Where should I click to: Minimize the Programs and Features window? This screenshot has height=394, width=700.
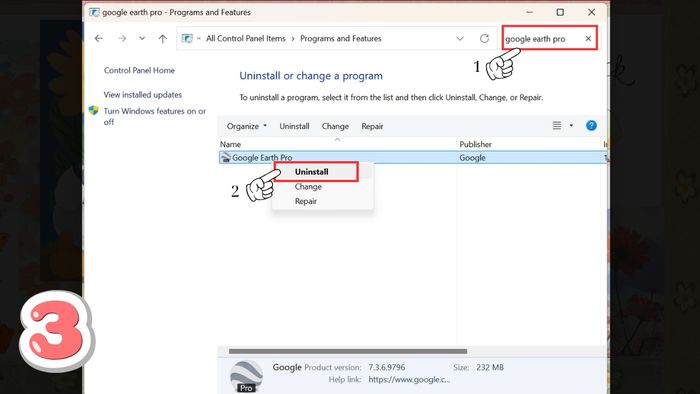coord(529,12)
